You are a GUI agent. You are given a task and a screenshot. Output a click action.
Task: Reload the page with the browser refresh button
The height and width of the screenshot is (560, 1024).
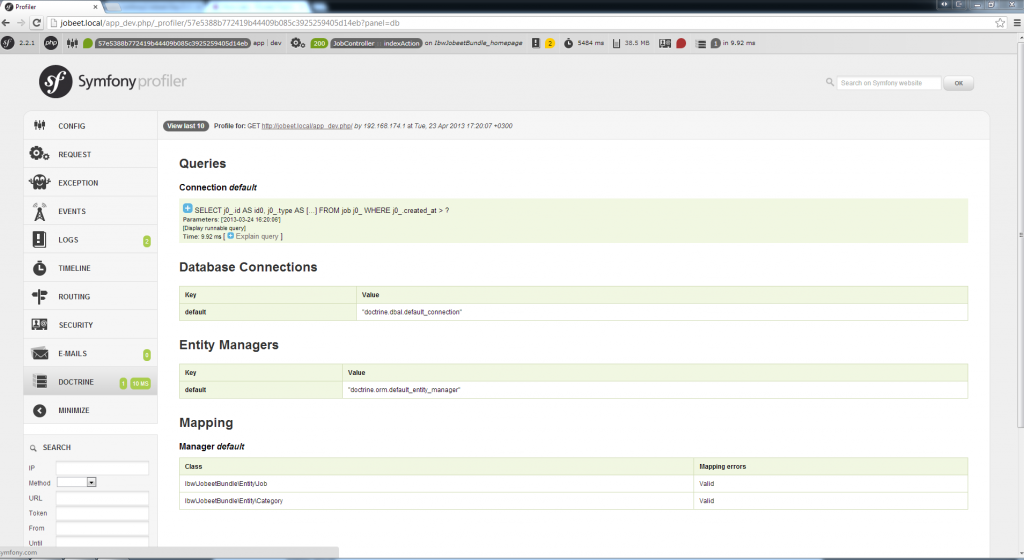pyautogui.click(x=37, y=23)
